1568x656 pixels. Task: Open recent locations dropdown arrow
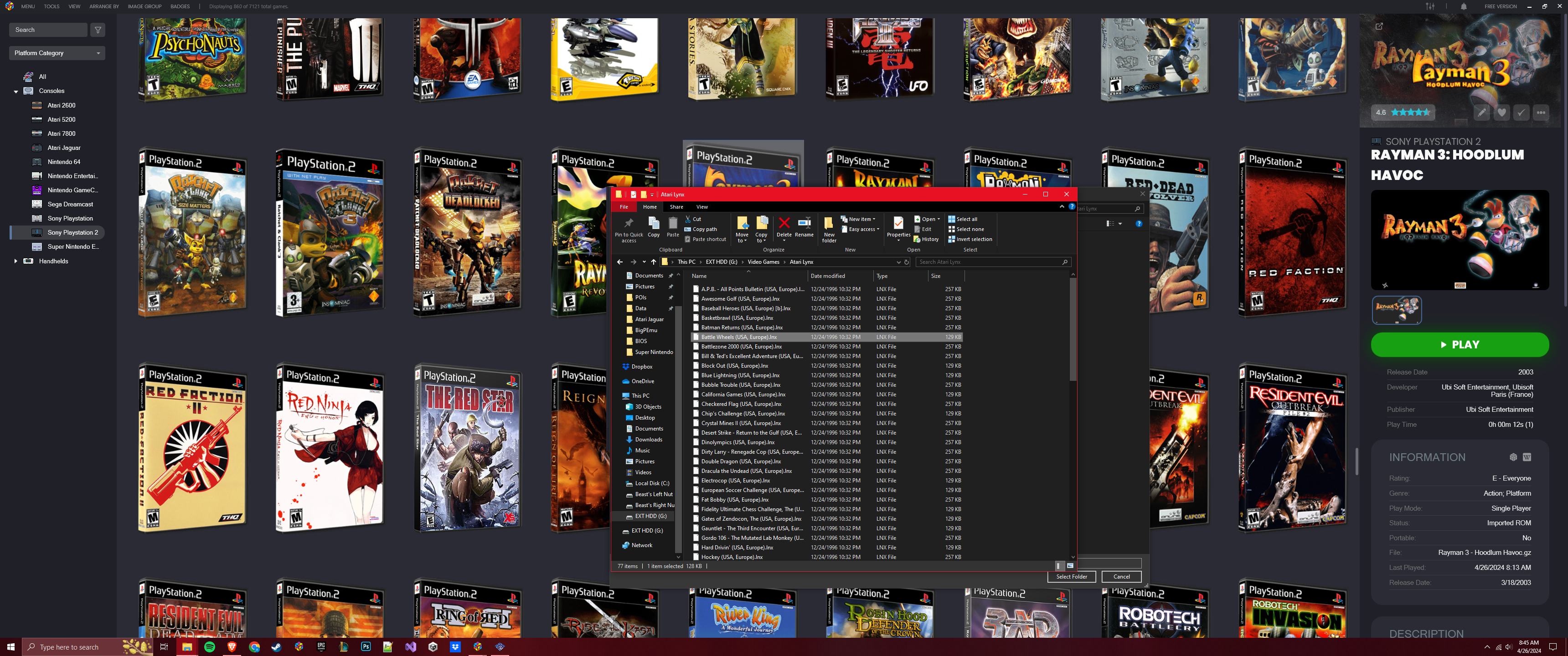pyautogui.click(x=644, y=262)
